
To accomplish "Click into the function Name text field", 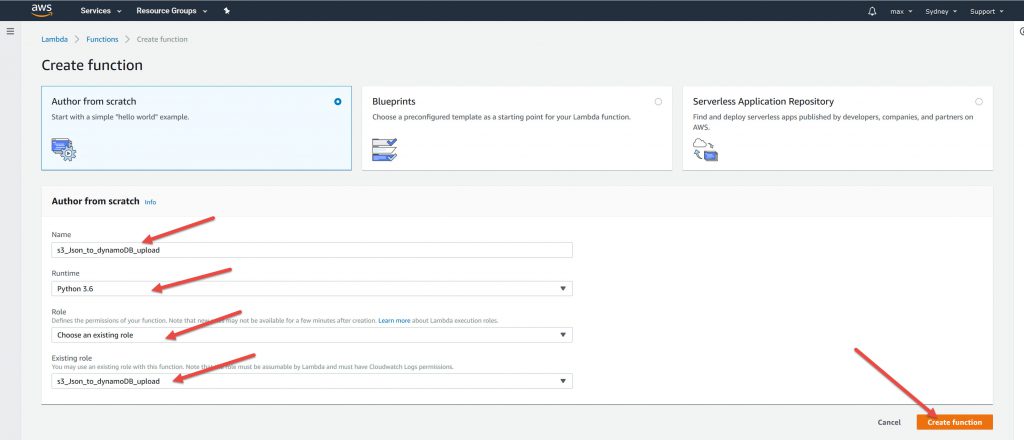I will click(311, 250).
